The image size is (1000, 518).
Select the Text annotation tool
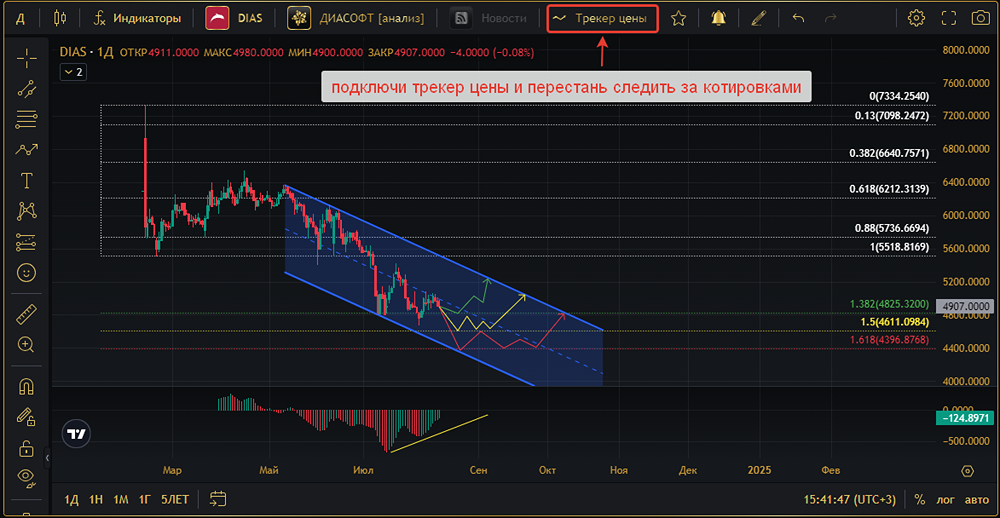[x=26, y=181]
